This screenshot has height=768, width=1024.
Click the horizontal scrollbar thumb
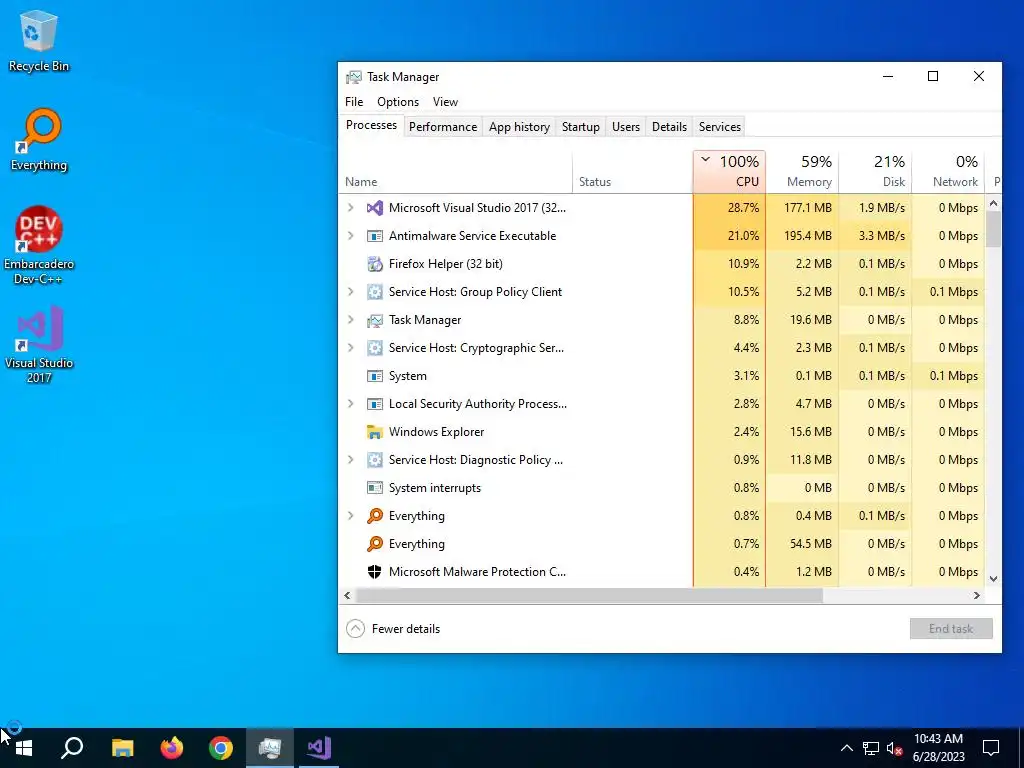tap(590, 596)
